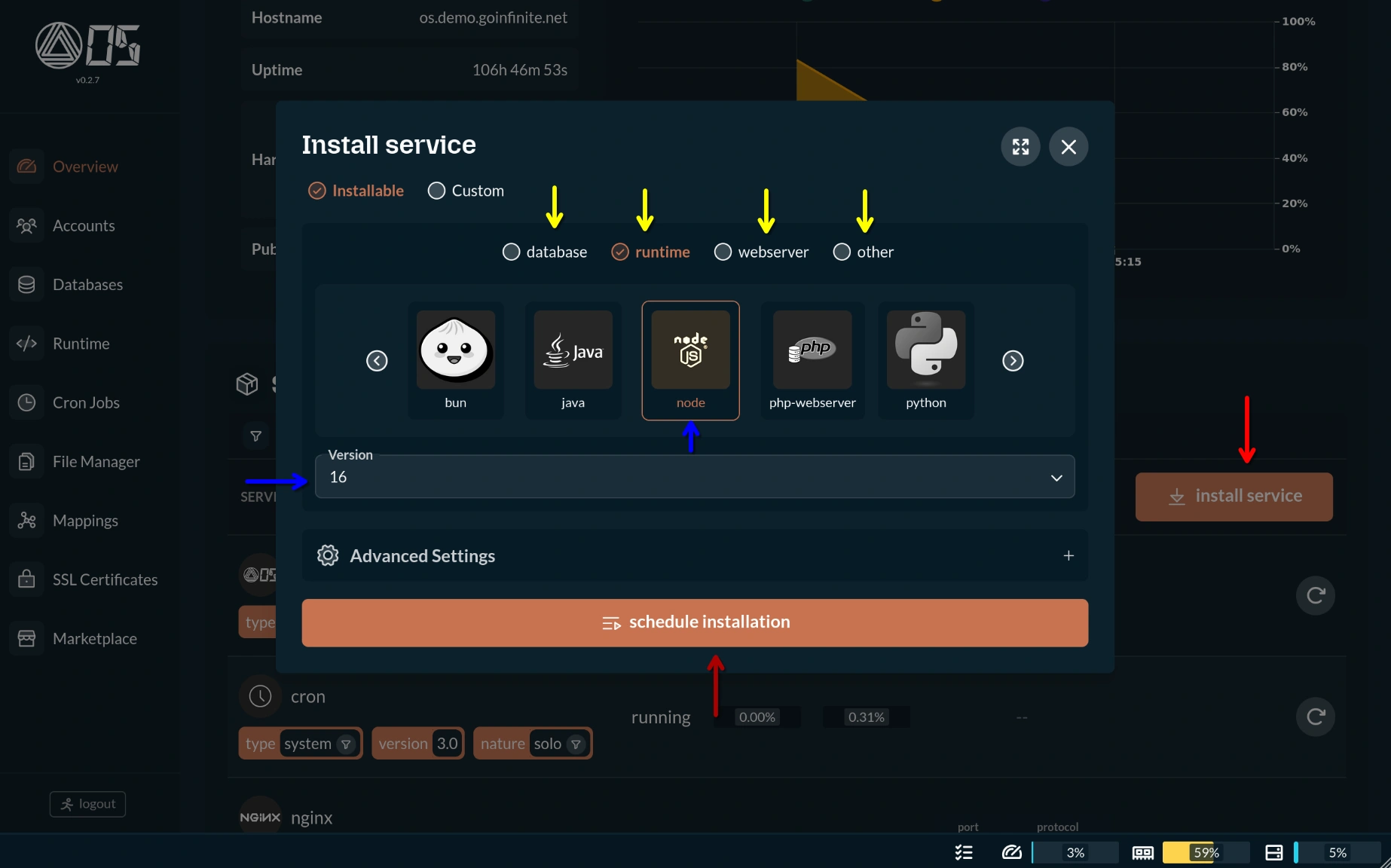
Task: Click the yellow 59% memory usage bar
Action: point(1205,852)
